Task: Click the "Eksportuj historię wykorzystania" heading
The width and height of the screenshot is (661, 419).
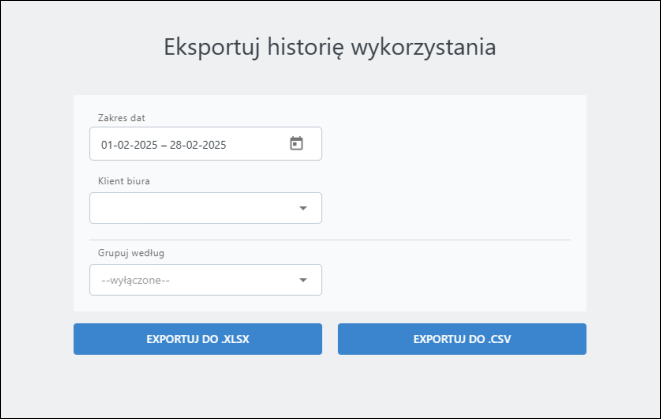Action: click(x=329, y=47)
